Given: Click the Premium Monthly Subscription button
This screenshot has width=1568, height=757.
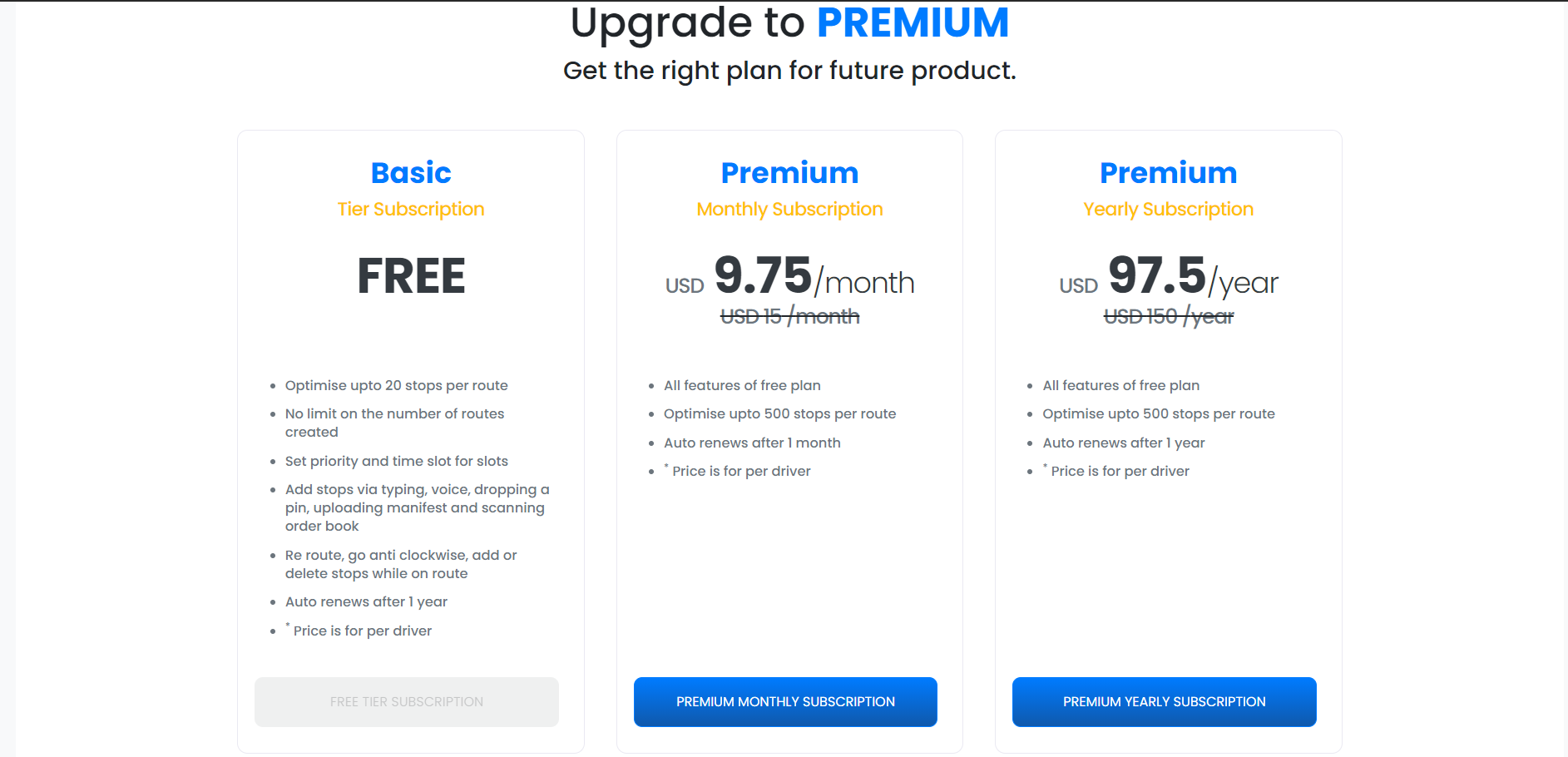Looking at the screenshot, I should [785, 701].
